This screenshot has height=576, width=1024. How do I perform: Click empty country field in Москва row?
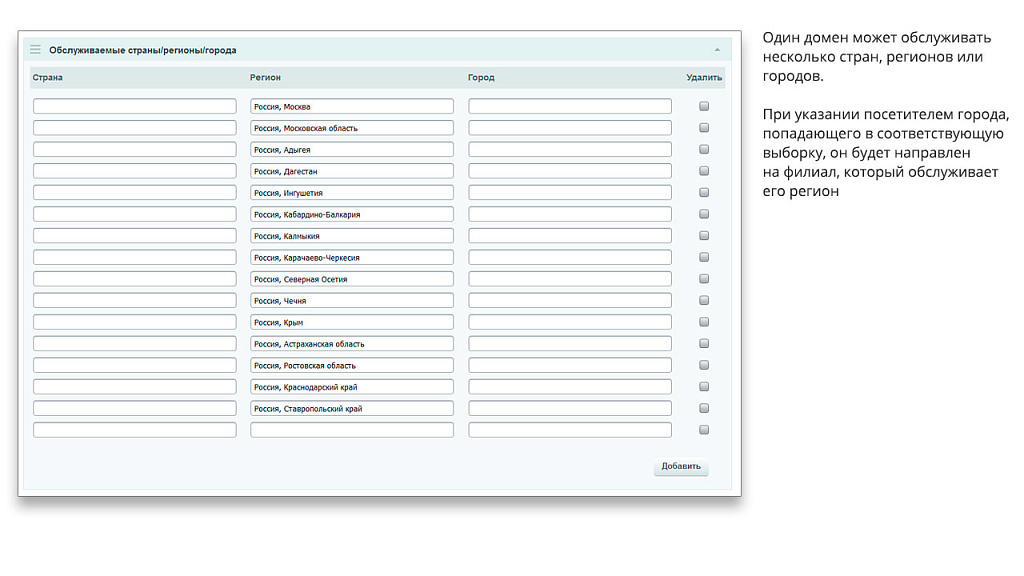point(135,106)
